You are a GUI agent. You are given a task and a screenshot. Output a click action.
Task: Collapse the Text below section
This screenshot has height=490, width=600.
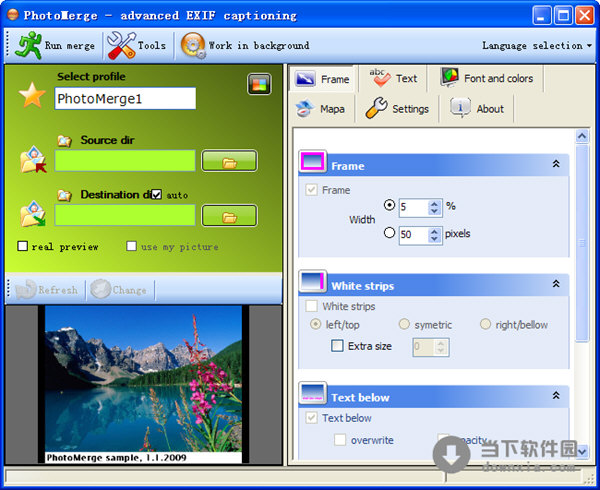556,395
